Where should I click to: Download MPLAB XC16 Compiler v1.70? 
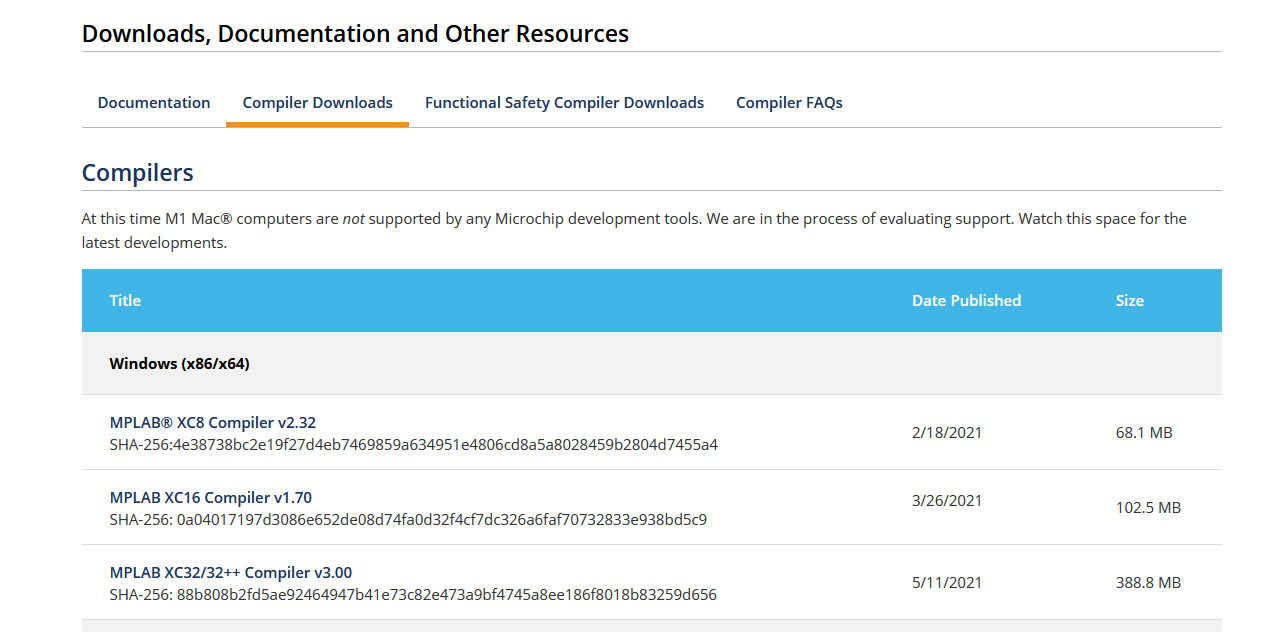click(211, 498)
